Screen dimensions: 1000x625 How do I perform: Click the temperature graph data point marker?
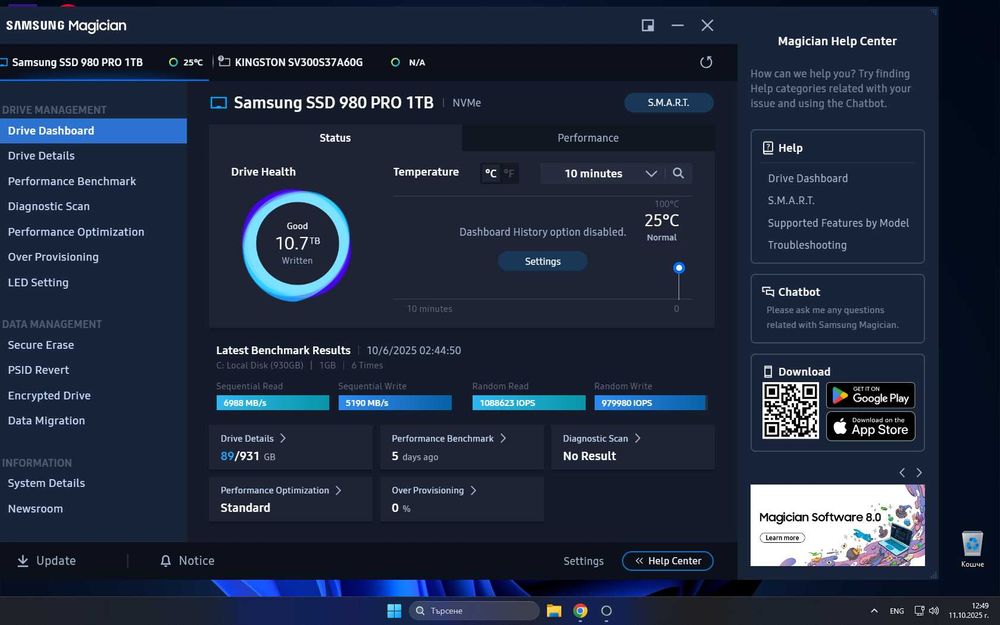[x=679, y=268]
